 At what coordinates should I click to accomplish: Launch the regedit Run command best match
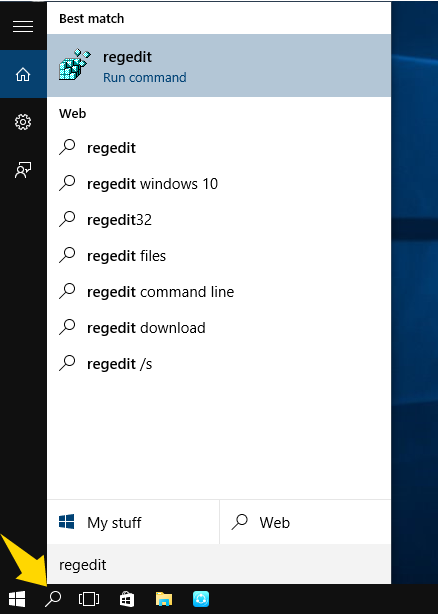pyautogui.click(x=219, y=66)
